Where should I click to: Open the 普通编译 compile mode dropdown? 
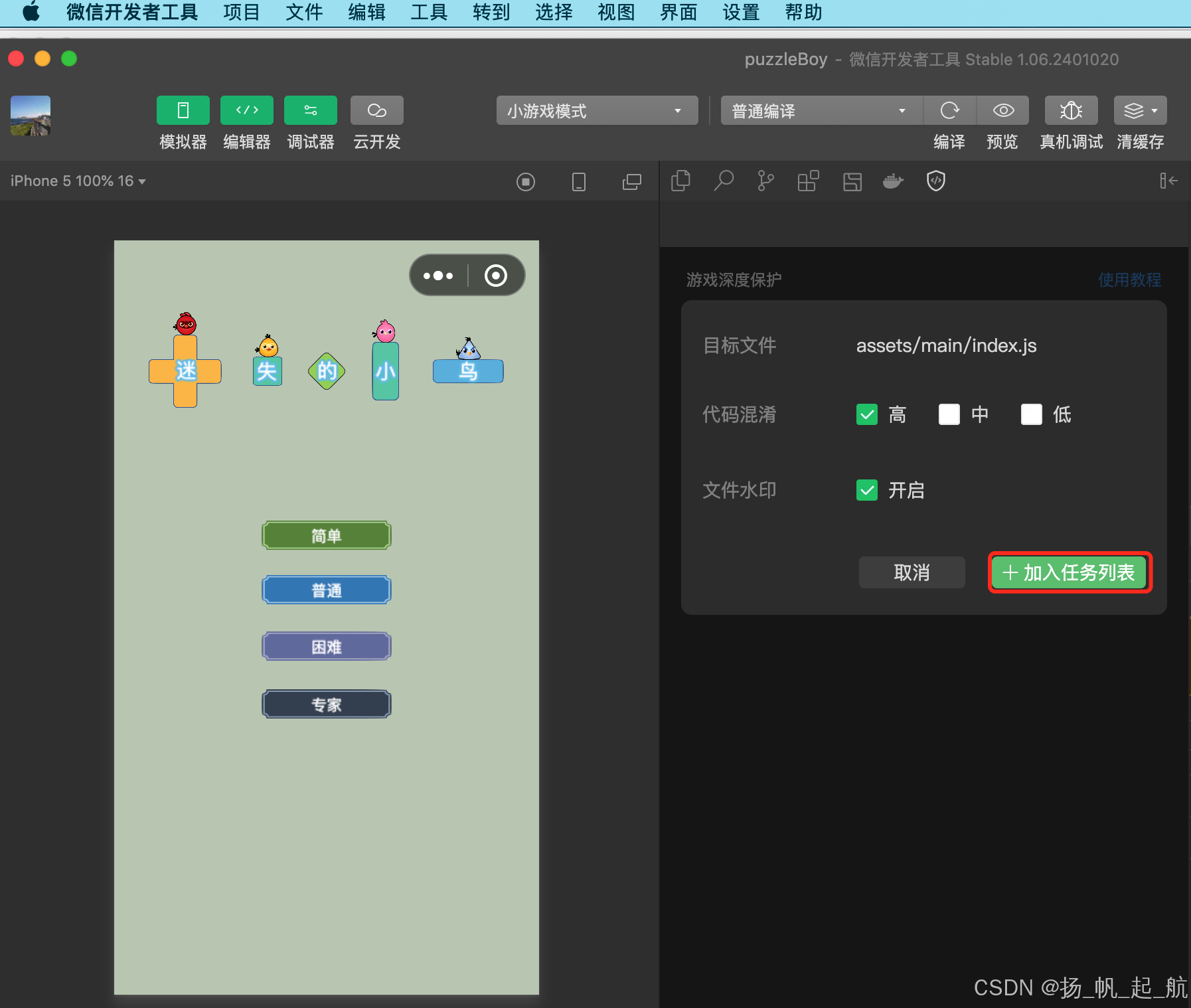pos(821,110)
